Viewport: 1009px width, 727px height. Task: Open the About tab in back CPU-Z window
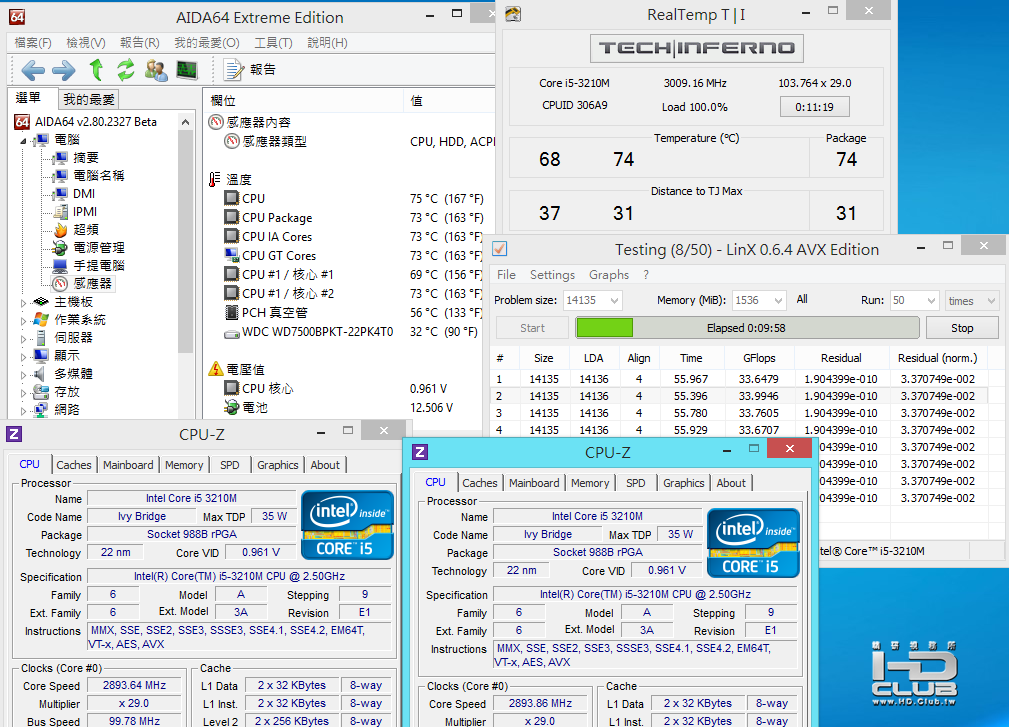pyautogui.click(x=325, y=465)
